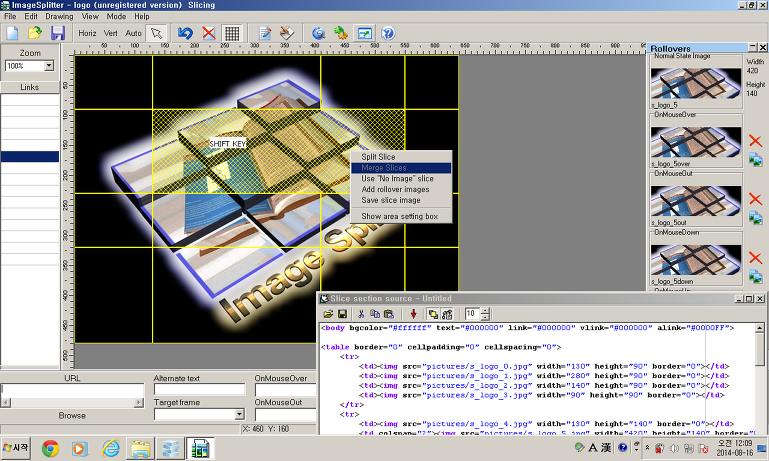Click the green-yellow export gear icon
The image size is (769, 461).
pos(341,33)
